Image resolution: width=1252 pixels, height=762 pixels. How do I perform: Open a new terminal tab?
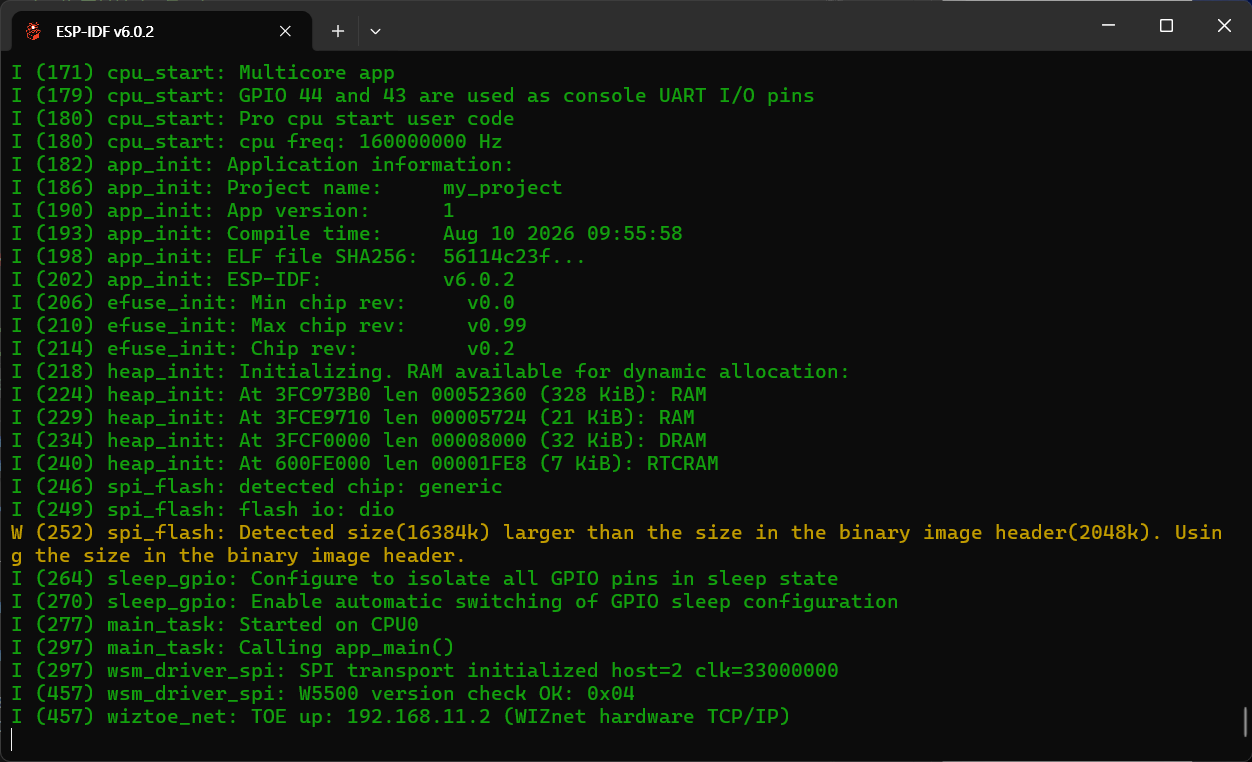(x=338, y=31)
